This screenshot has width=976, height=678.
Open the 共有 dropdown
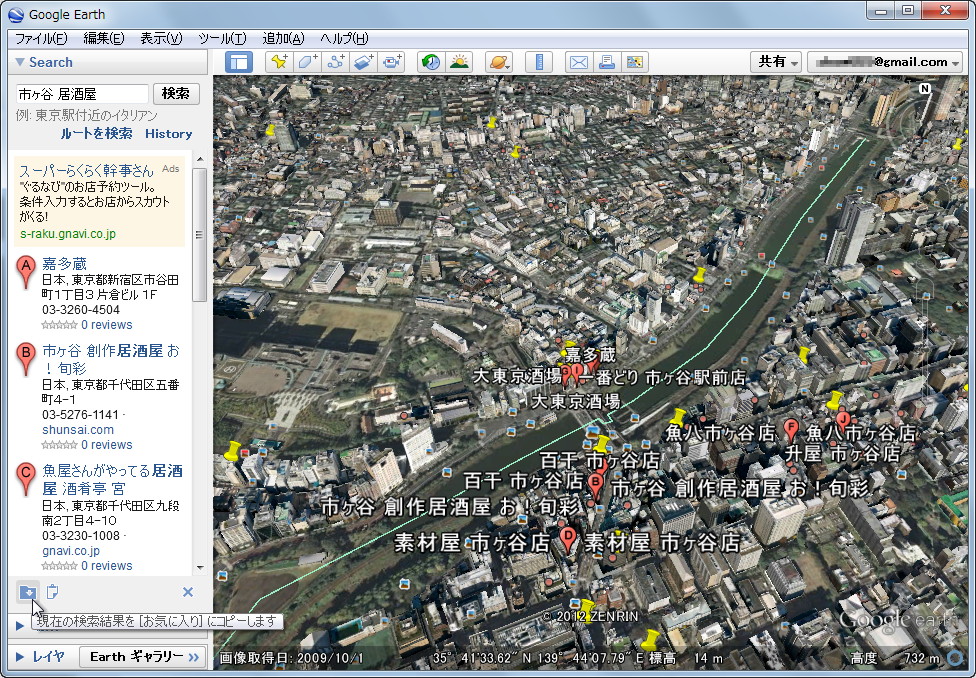pos(776,62)
